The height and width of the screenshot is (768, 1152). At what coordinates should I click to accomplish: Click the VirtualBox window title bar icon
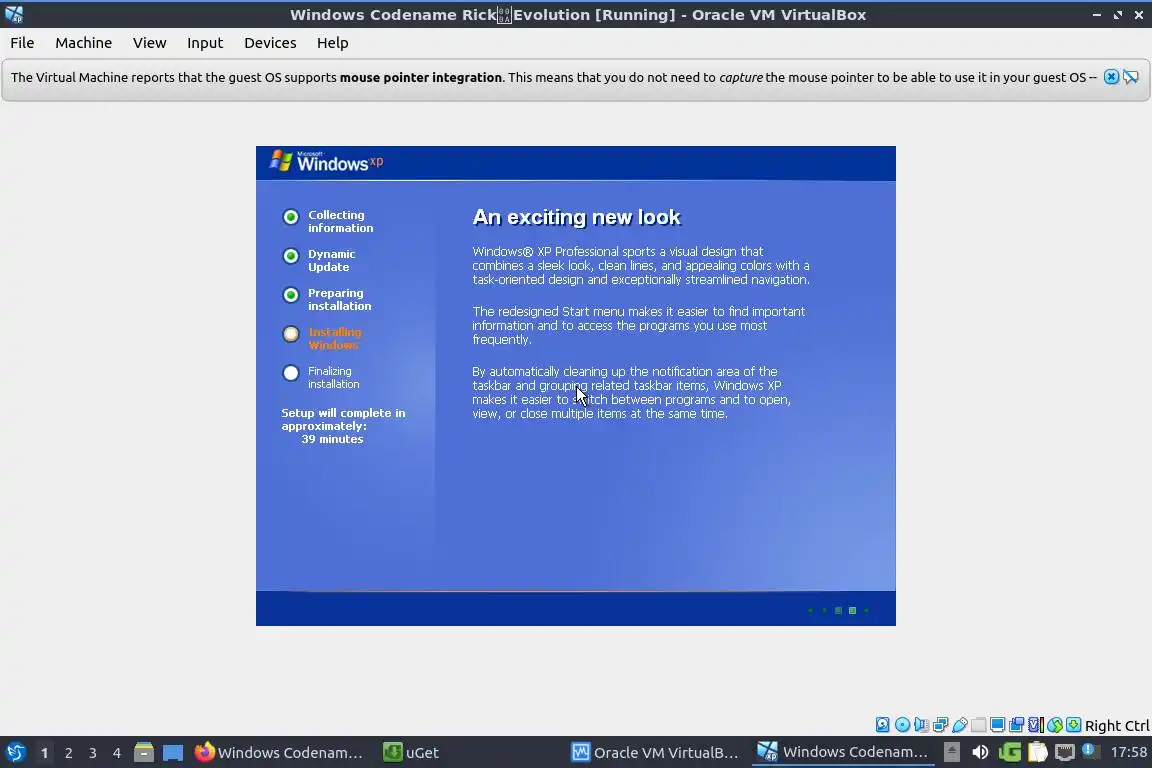click(14, 14)
